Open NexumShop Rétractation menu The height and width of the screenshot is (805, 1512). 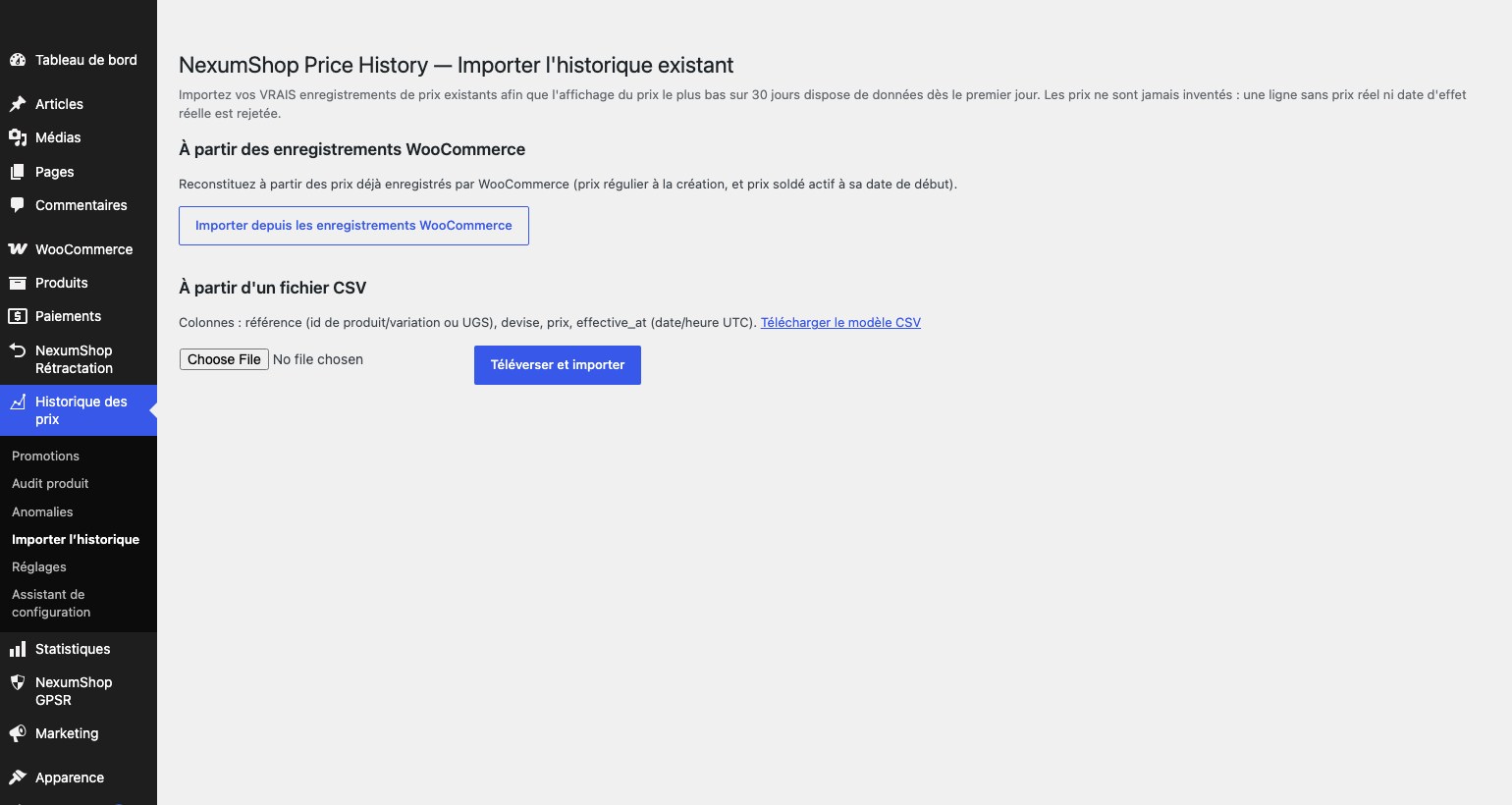[79, 359]
